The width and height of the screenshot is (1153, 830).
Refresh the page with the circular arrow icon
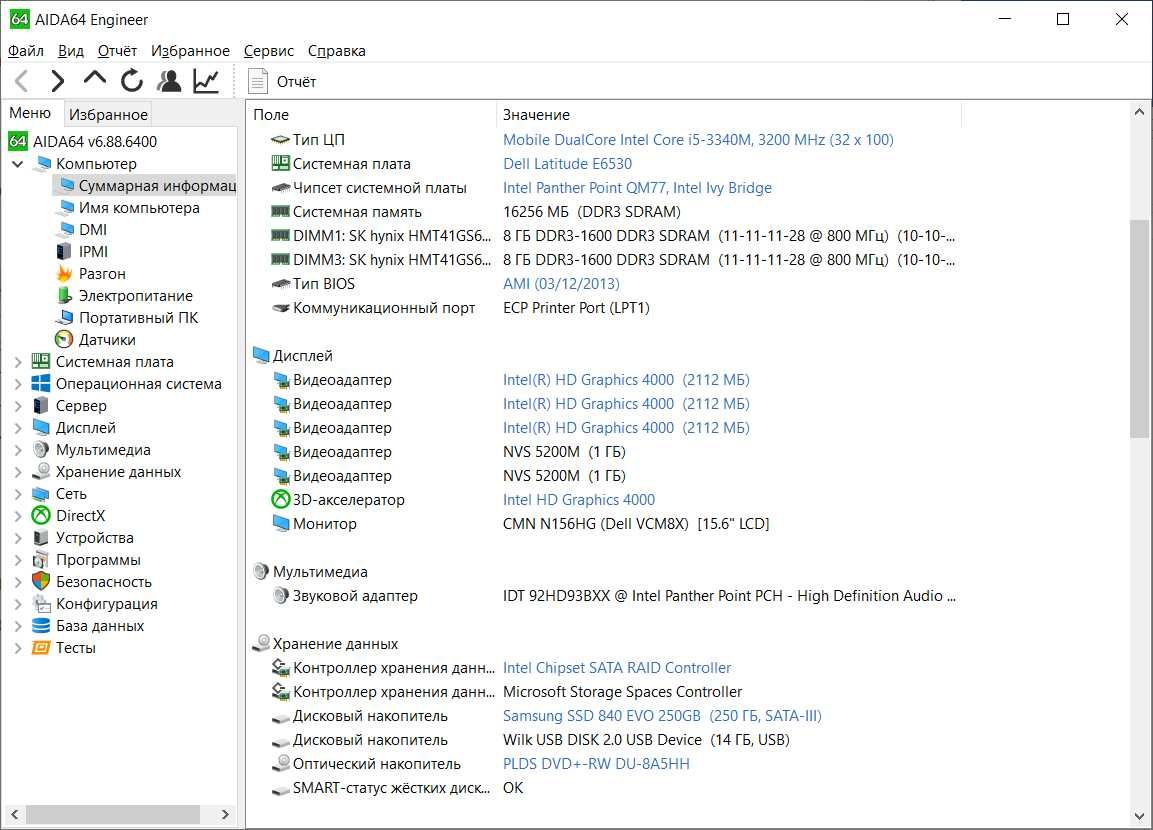click(132, 81)
